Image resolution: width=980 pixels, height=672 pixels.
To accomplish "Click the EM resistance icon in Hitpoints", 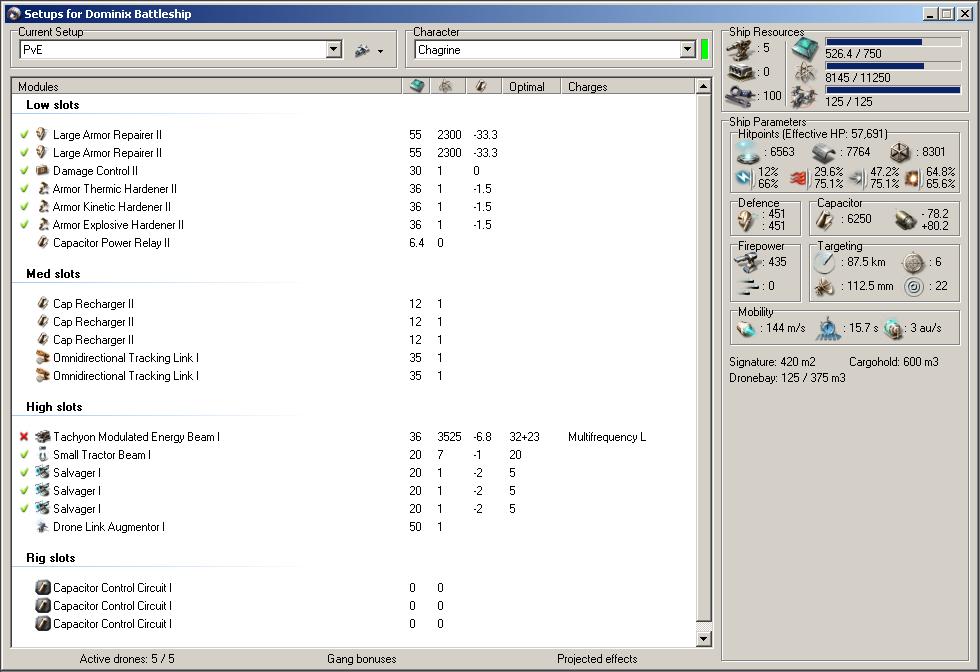I will [744, 178].
